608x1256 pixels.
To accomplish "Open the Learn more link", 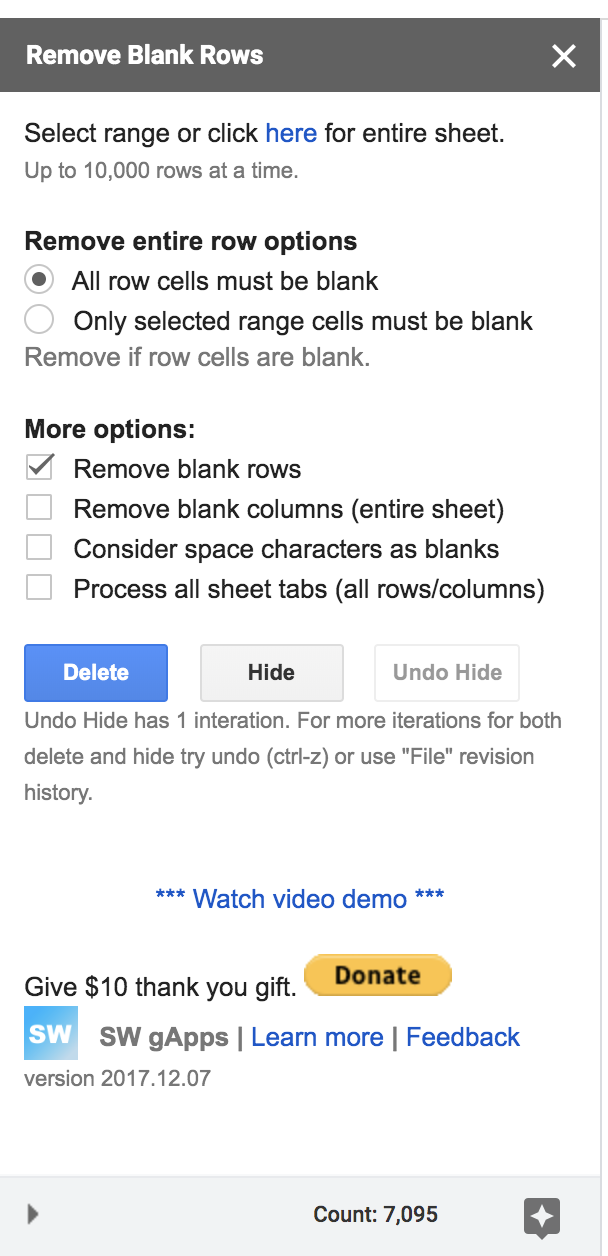I will (x=317, y=1037).
